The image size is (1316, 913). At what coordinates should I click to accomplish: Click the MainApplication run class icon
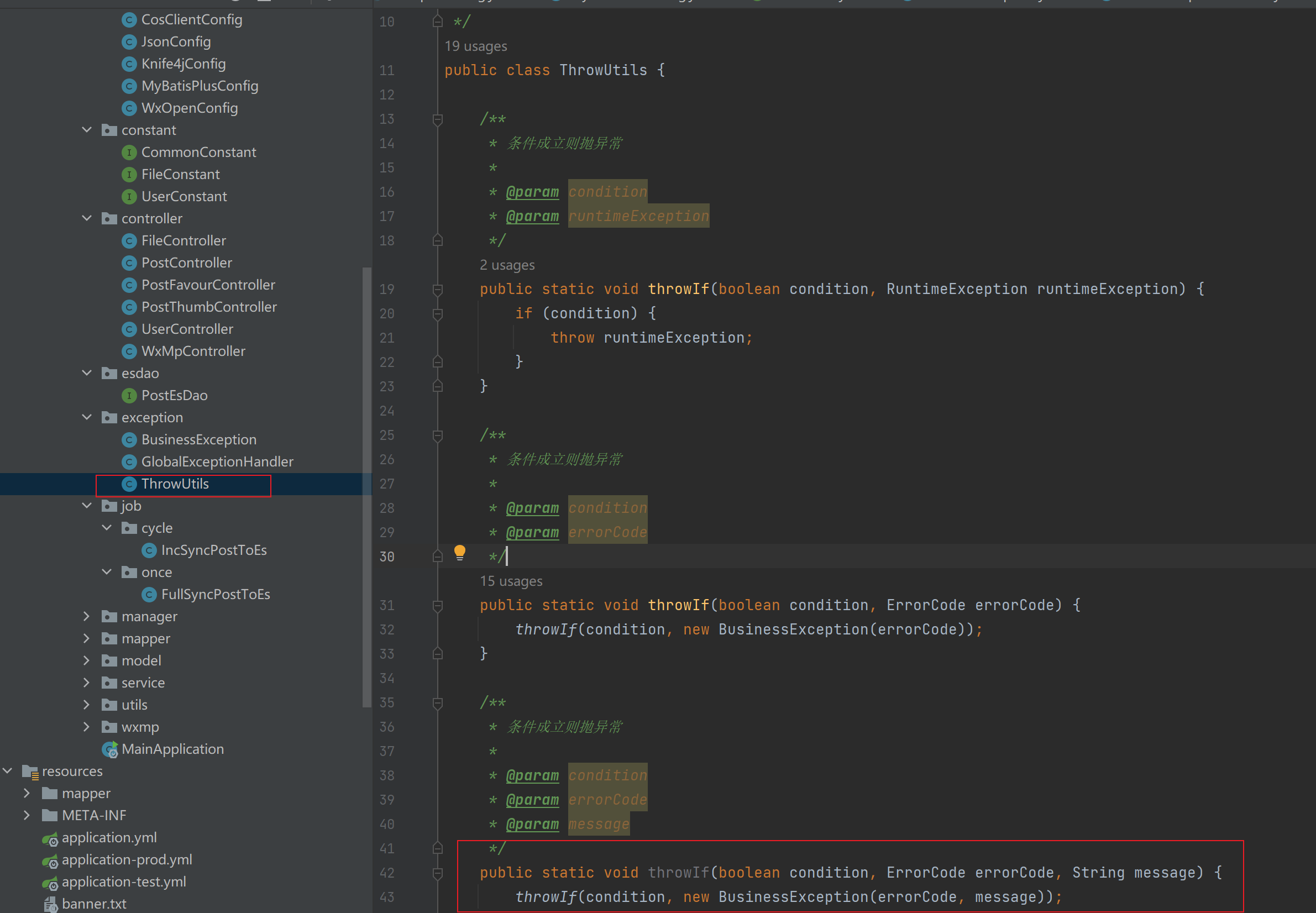coord(109,749)
